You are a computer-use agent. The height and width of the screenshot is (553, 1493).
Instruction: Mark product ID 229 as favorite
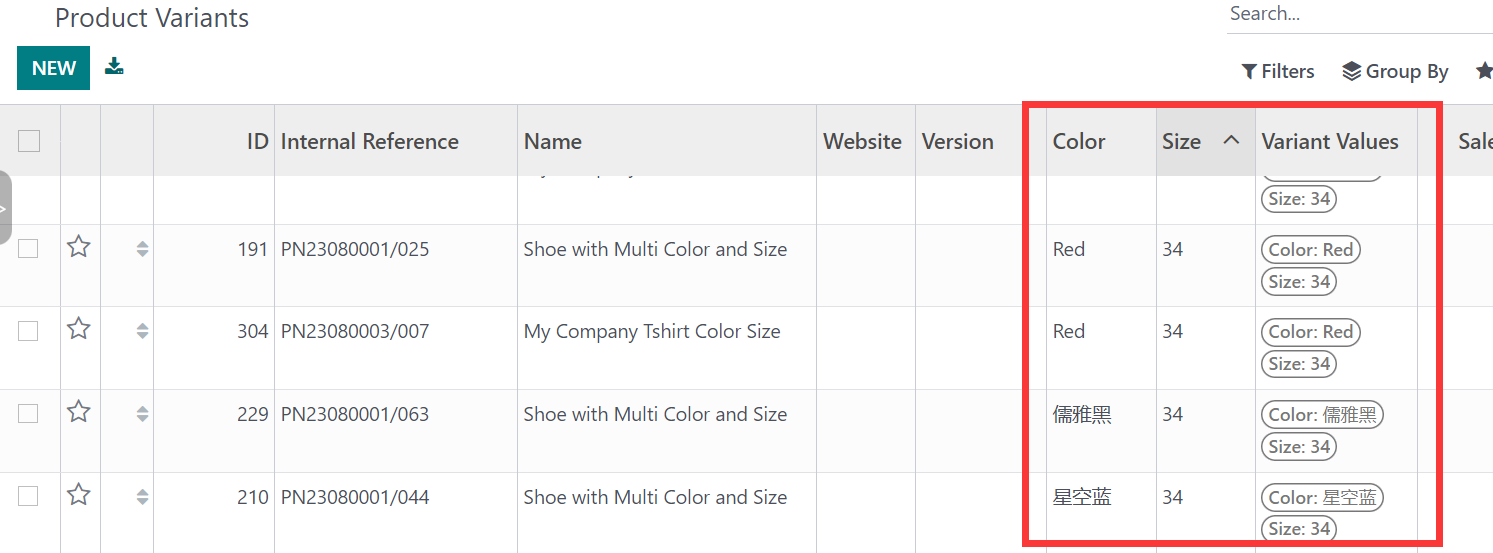tap(79, 412)
